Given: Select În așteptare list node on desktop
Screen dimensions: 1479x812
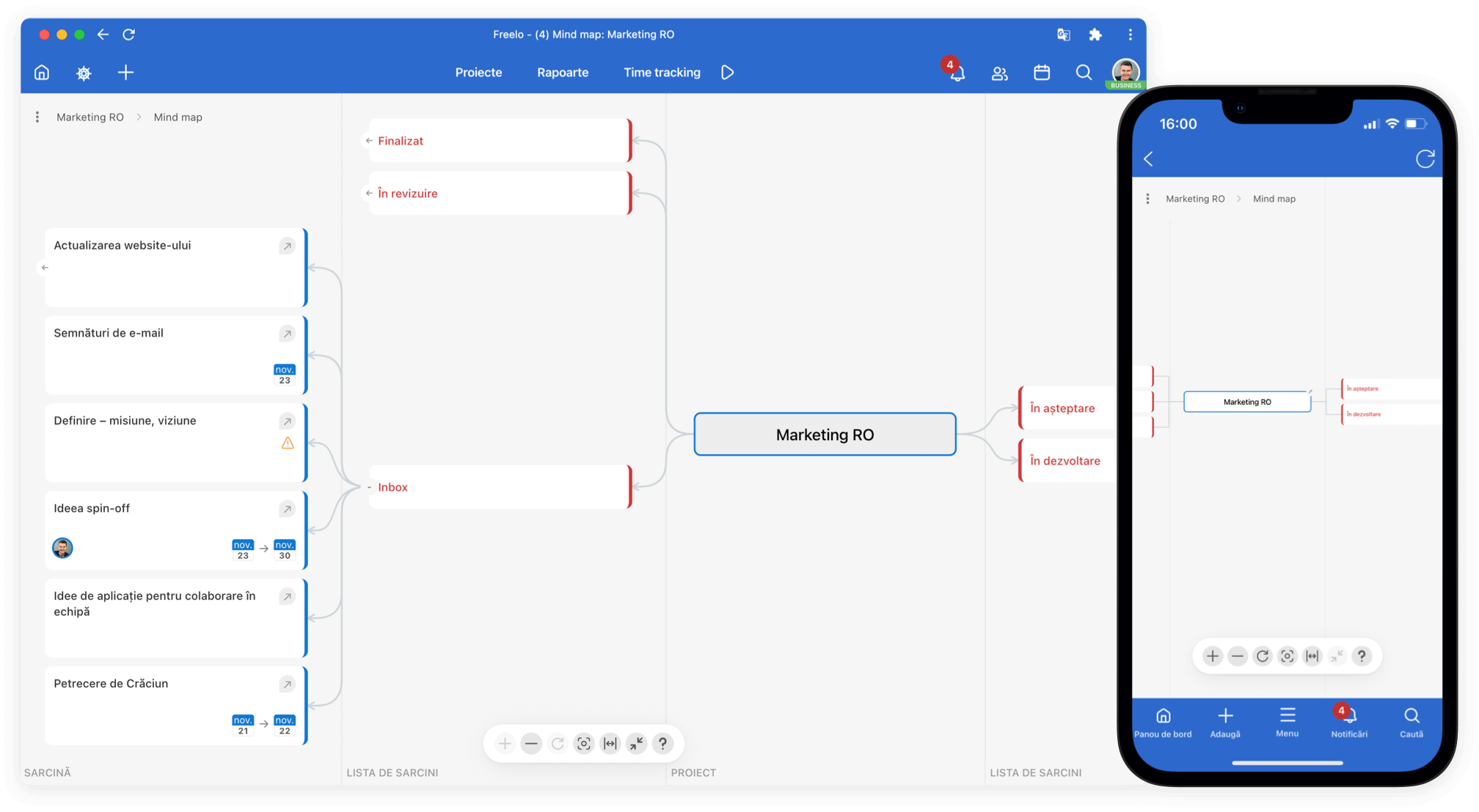Looking at the screenshot, I should click(x=1068, y=408).
